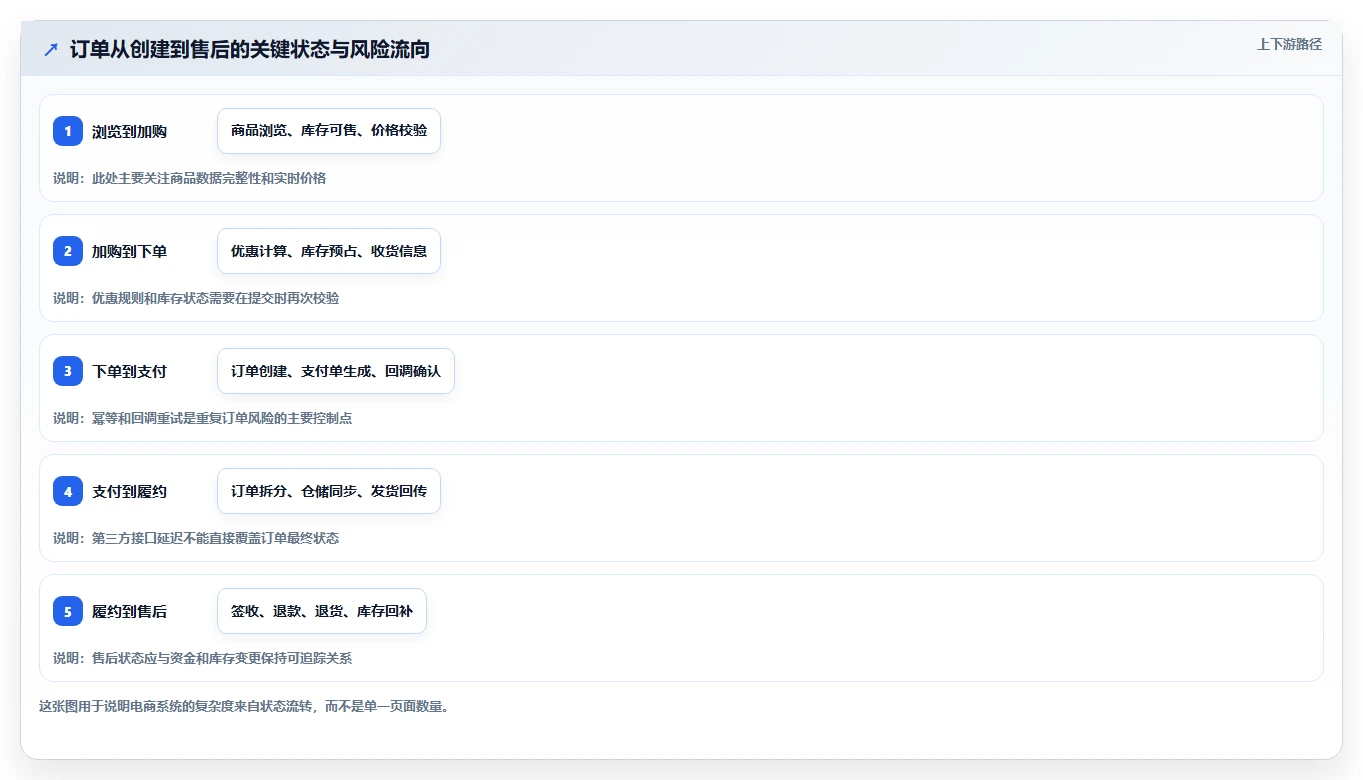1363x780 pixels.
Task: Click the 订单拆分、仓储同步、发货回传 chip
Action: (x=329, y=491)
